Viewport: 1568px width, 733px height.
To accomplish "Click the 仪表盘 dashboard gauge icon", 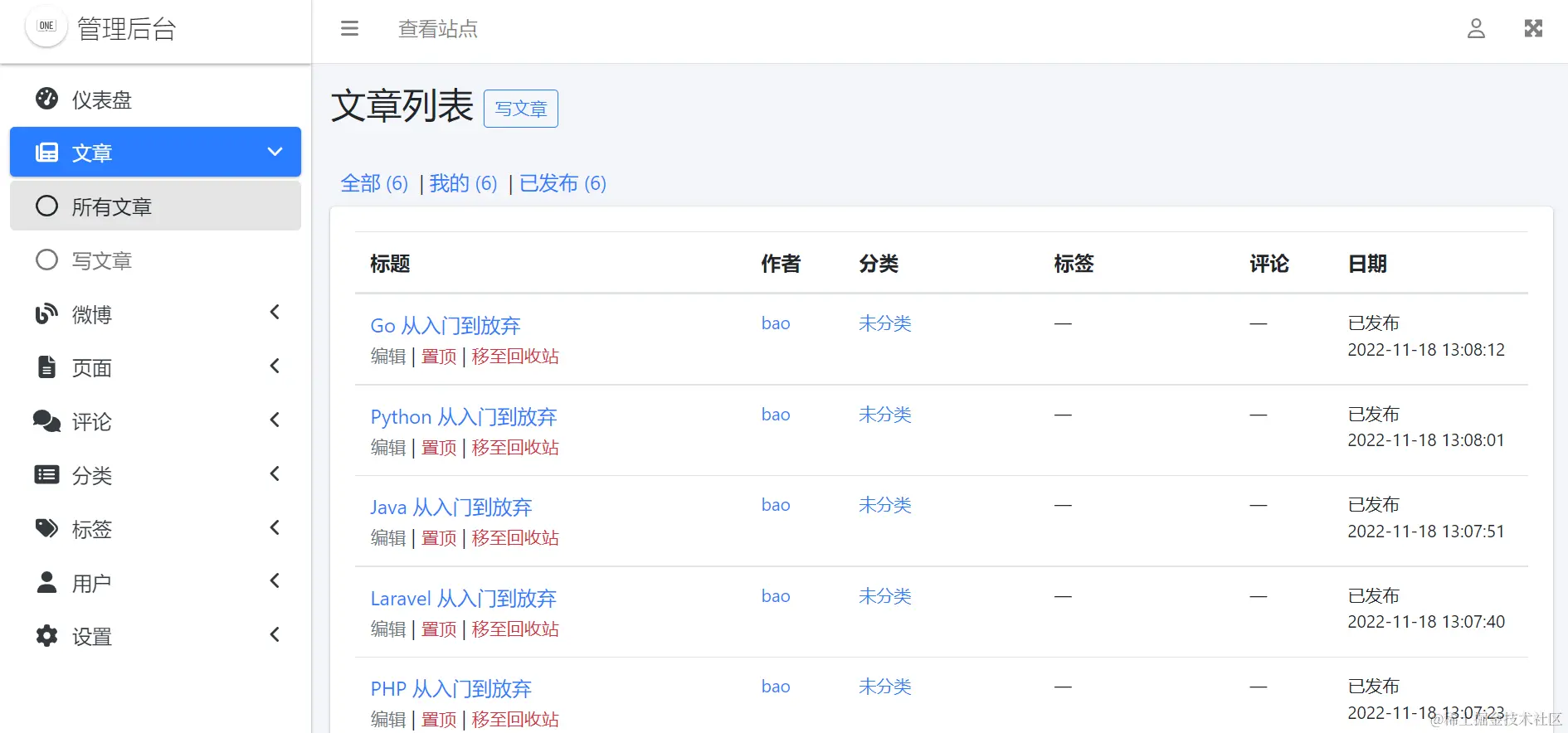I will click(46, 99).
